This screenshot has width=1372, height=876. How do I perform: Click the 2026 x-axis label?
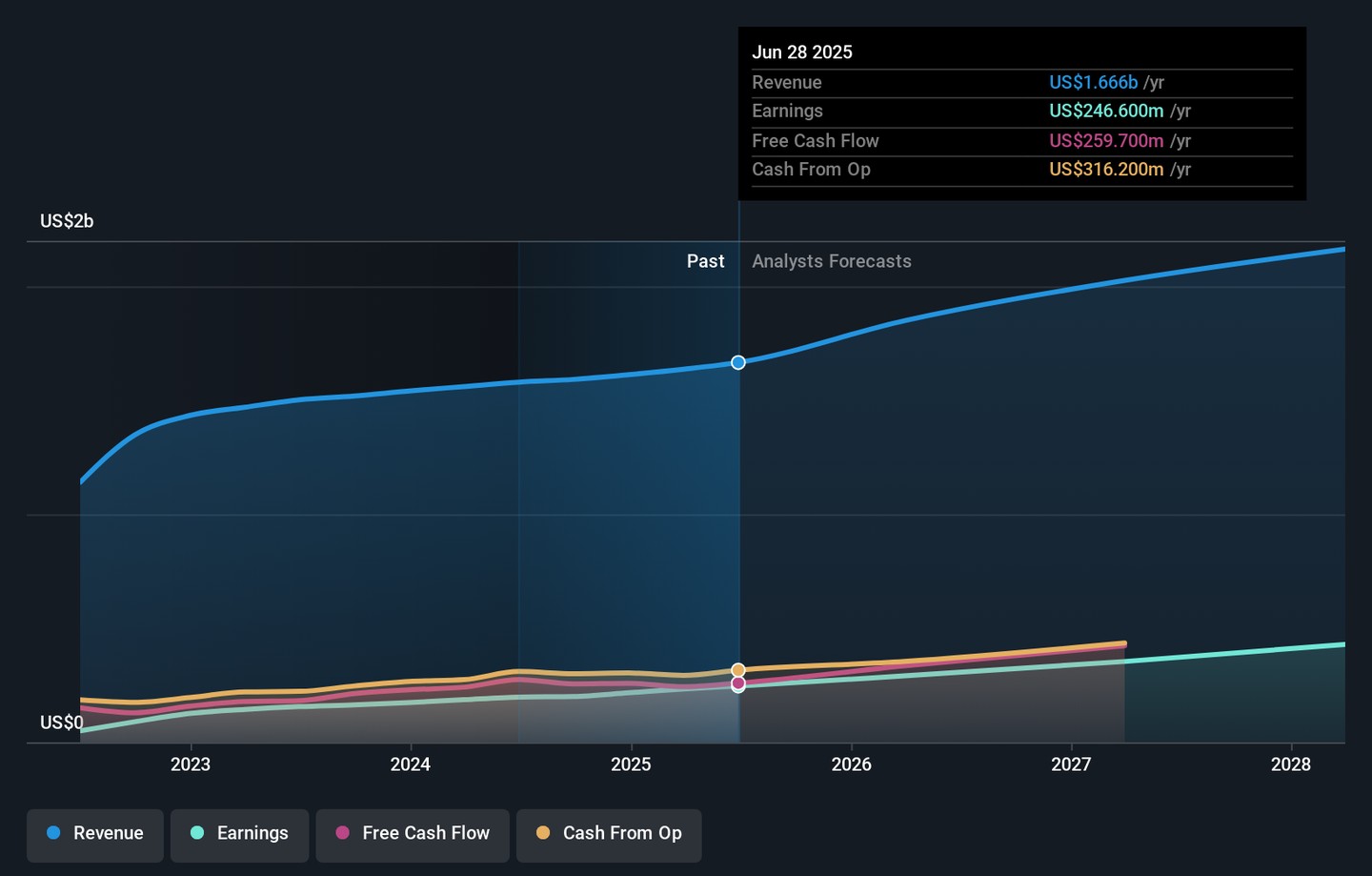pos(851,764)
